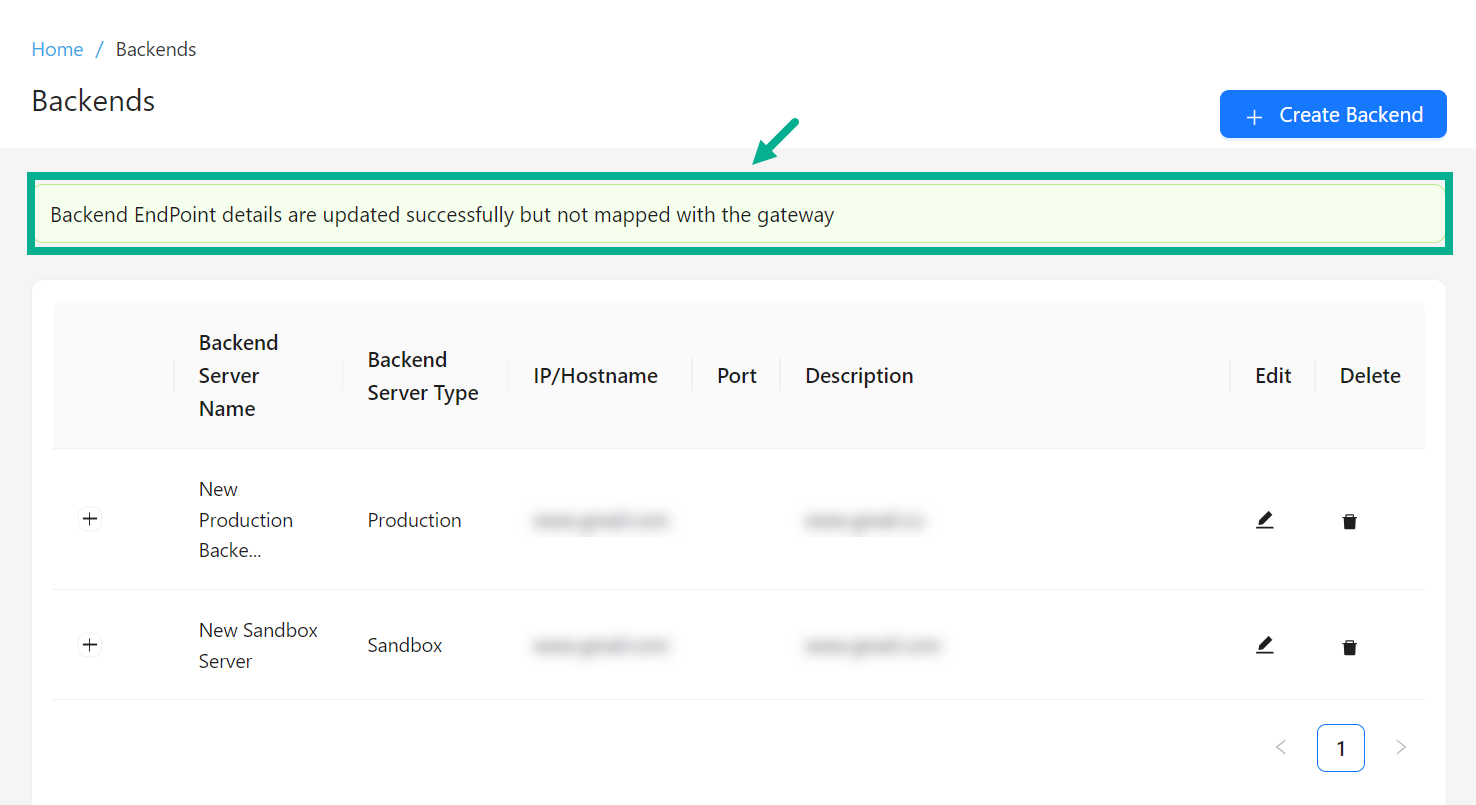Select the Backends breadcrumb item
The image size is (1476, 805).
click(155, 49)
